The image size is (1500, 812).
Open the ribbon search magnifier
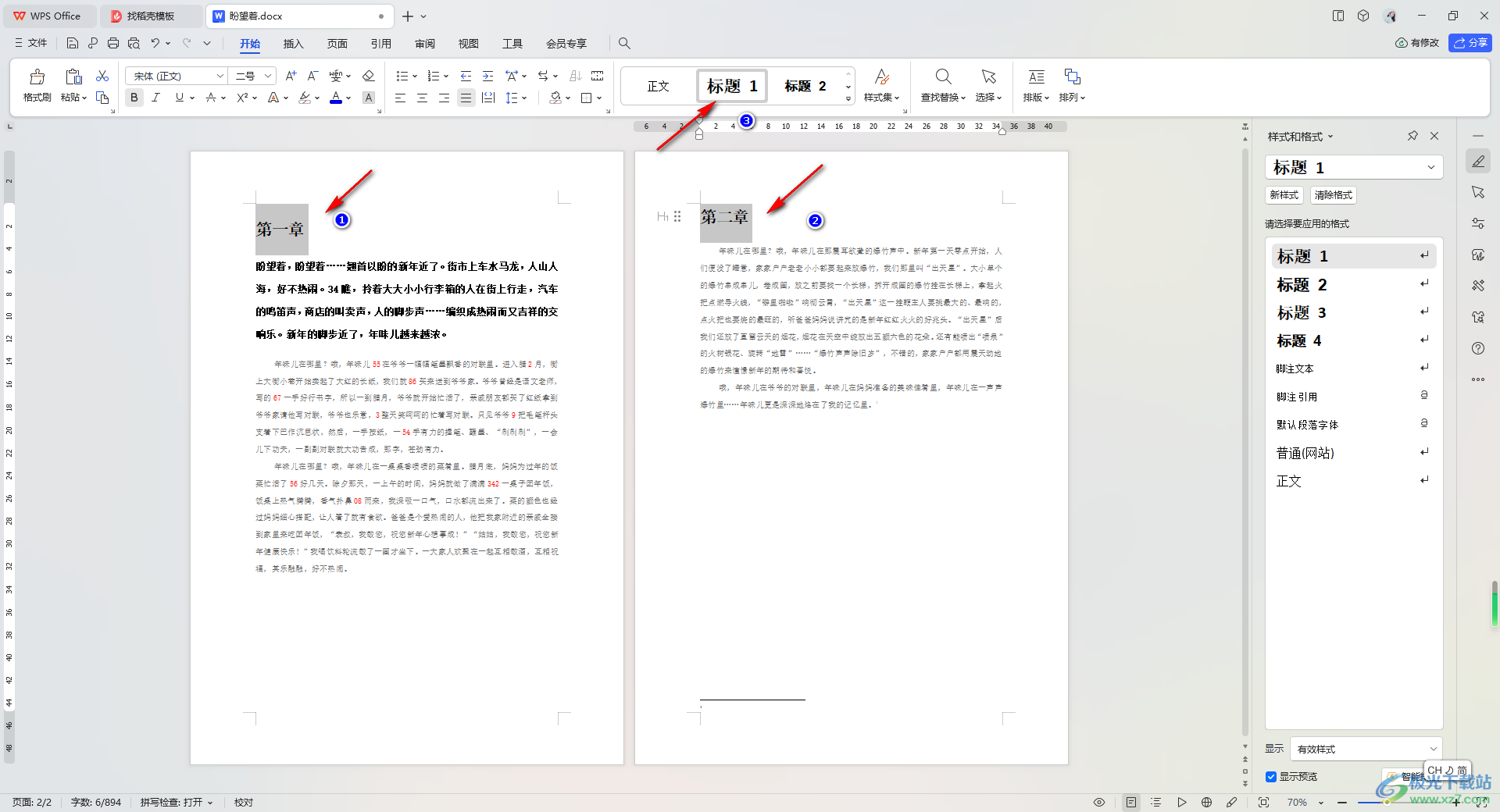tap(624, 43)
